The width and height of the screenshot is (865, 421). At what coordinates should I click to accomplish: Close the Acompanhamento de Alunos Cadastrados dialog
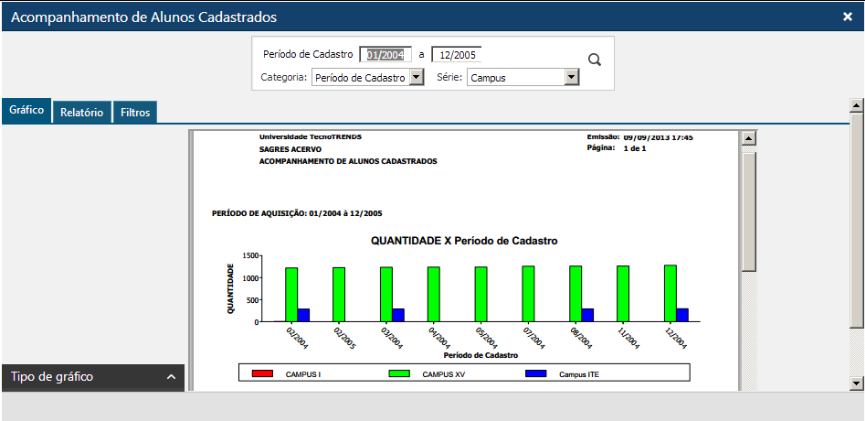pos(847,17)
